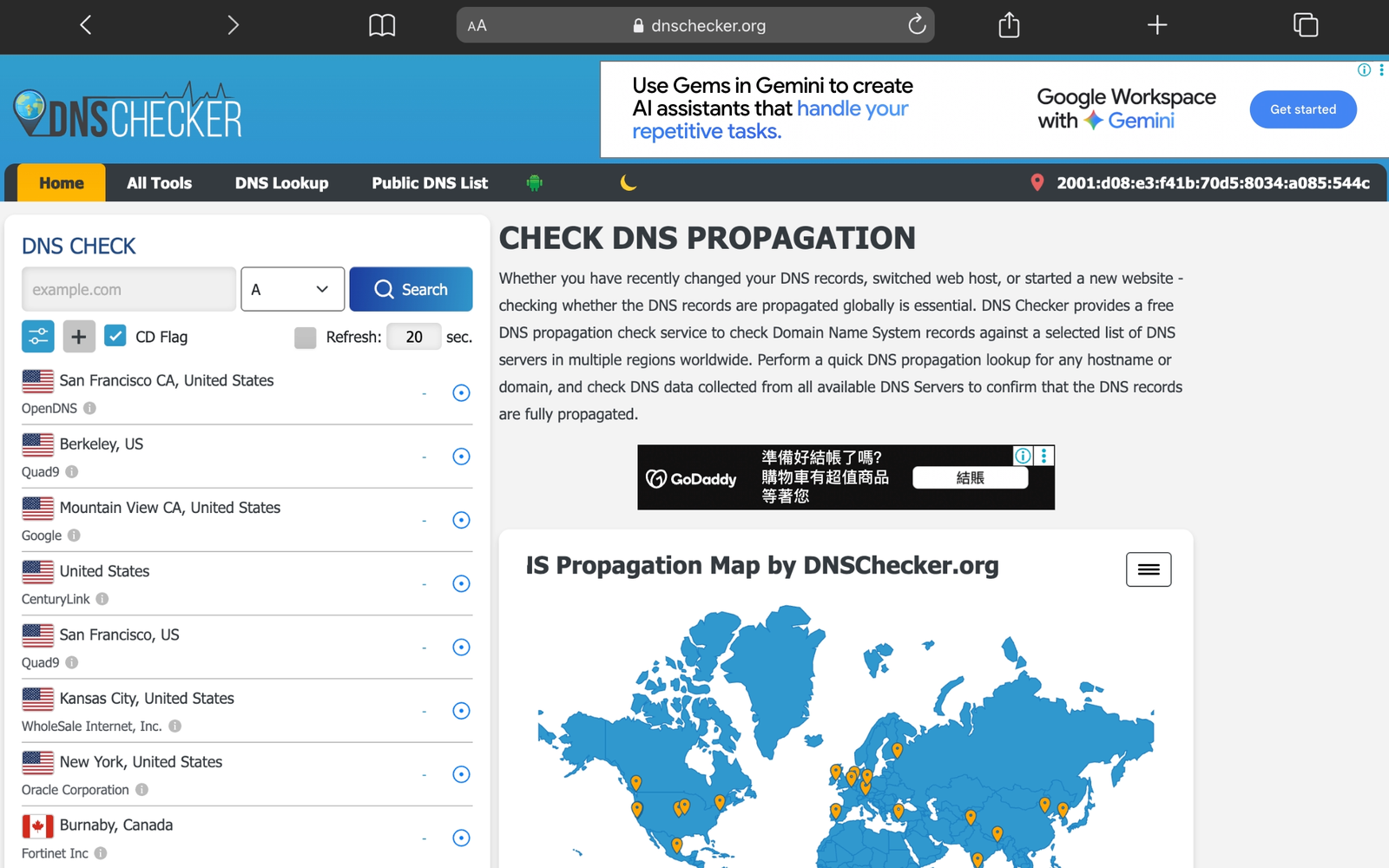Viewport: 1389px width, 868px height.
Task: Click the plus add-server button
Action: (x=79, y=337)
